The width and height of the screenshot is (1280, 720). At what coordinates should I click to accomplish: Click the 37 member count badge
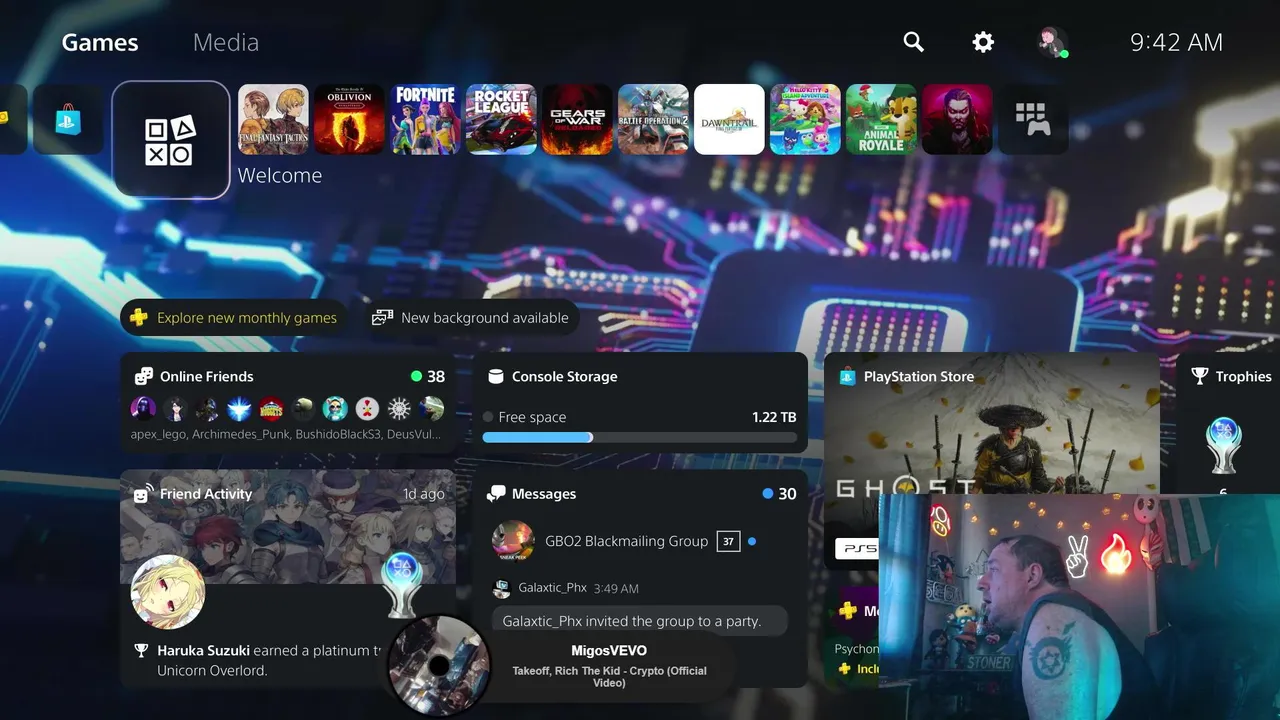[728, 541]
